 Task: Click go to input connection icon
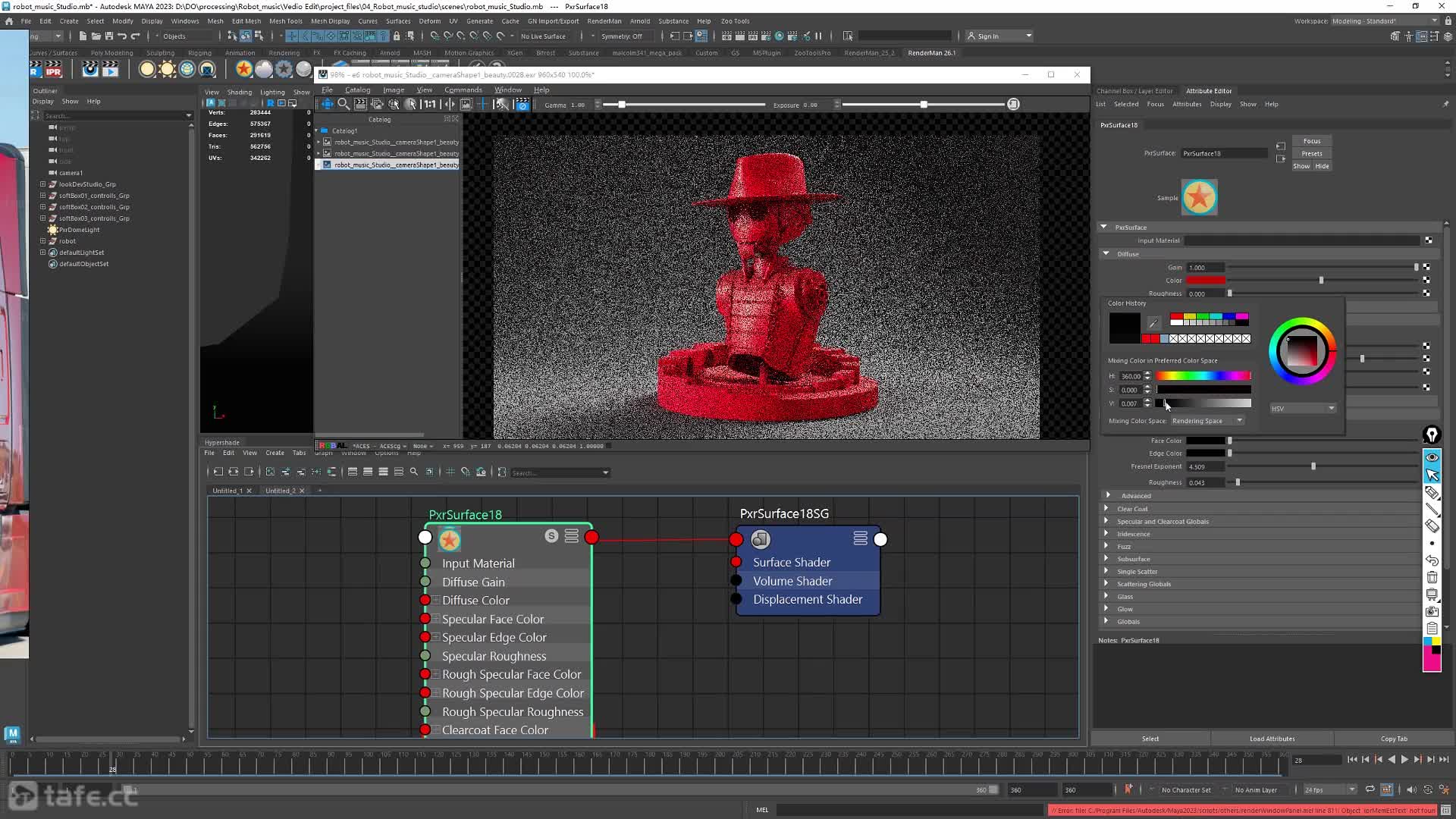(1281, 146)
